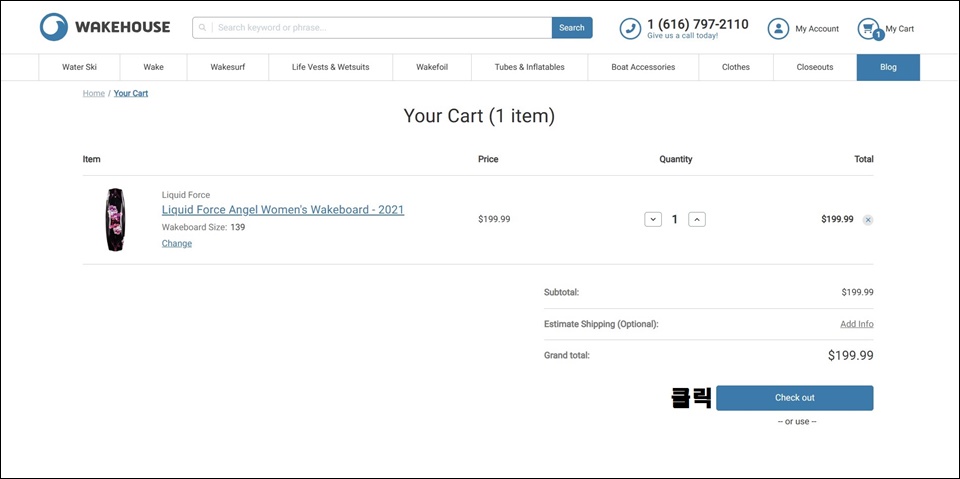This screenshot has width=960, height=479.
Task: Open the Clothes menu
Action: click(x=736, y=67)
